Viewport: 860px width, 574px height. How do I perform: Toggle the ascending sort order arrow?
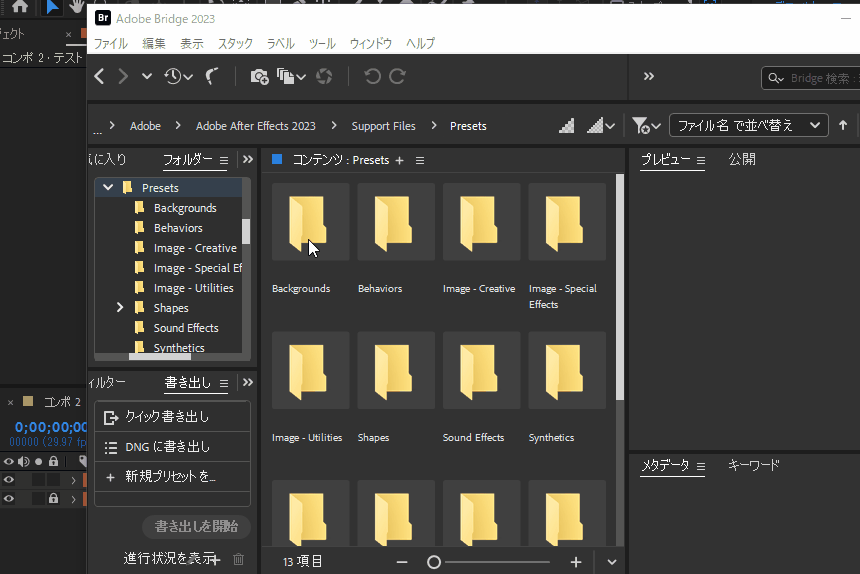pos(843,126)
